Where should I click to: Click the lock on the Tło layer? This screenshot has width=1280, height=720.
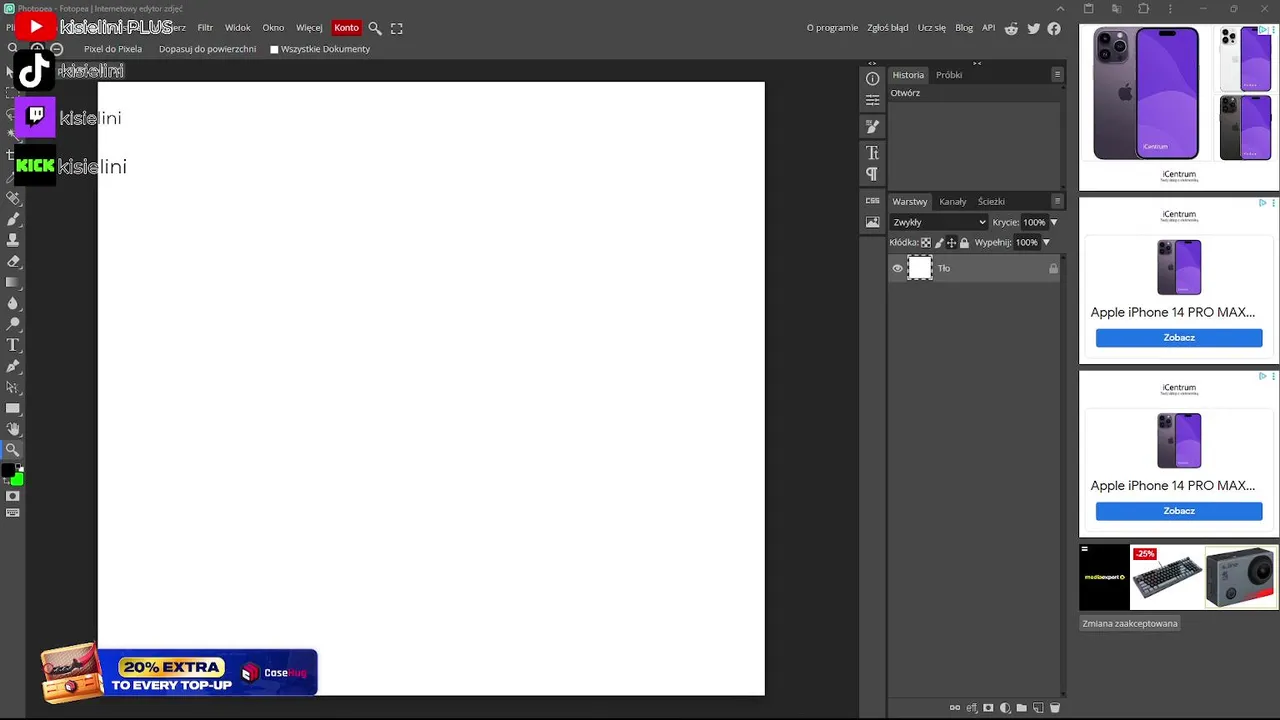pyautogui.click(x=1053, y=268)
